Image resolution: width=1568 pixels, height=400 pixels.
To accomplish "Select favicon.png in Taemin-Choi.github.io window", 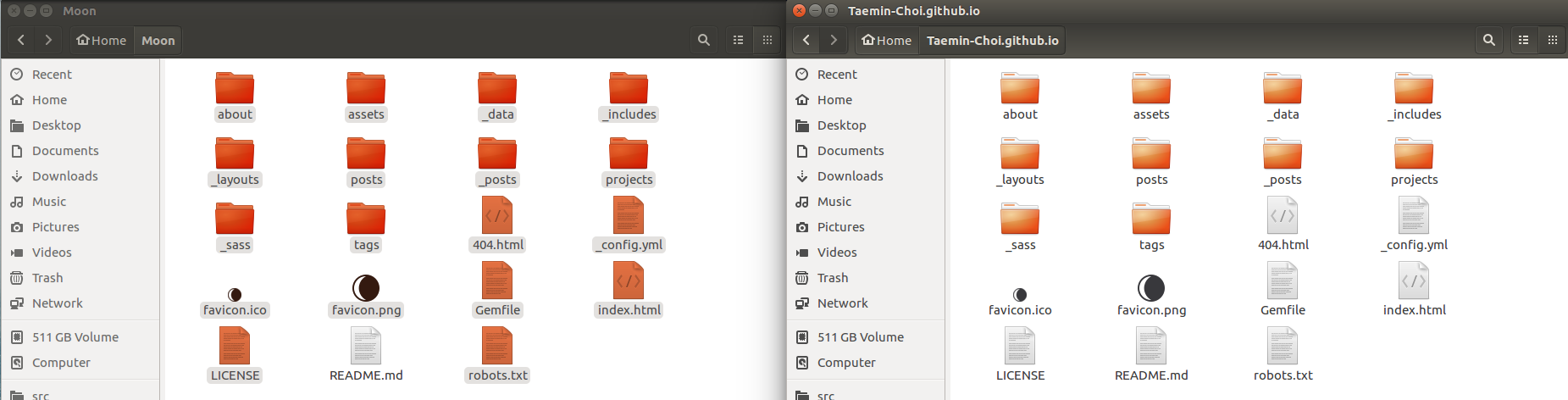I will pos(1151,296).
